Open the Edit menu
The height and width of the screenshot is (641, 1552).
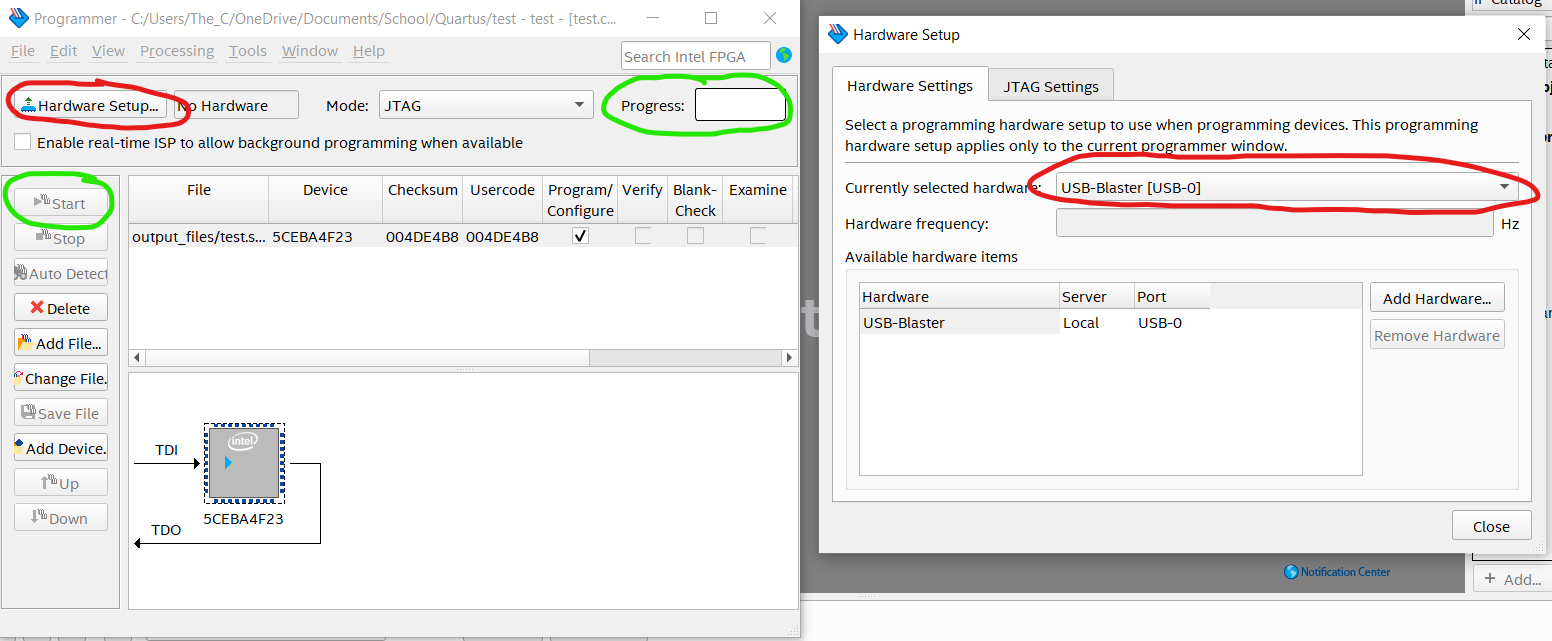[x=63, y=51]
